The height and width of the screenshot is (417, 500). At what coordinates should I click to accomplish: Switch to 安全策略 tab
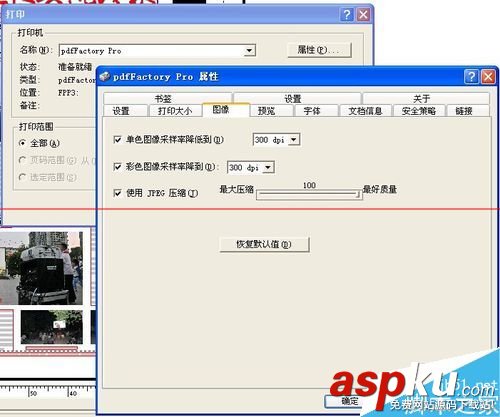(419, 110)
